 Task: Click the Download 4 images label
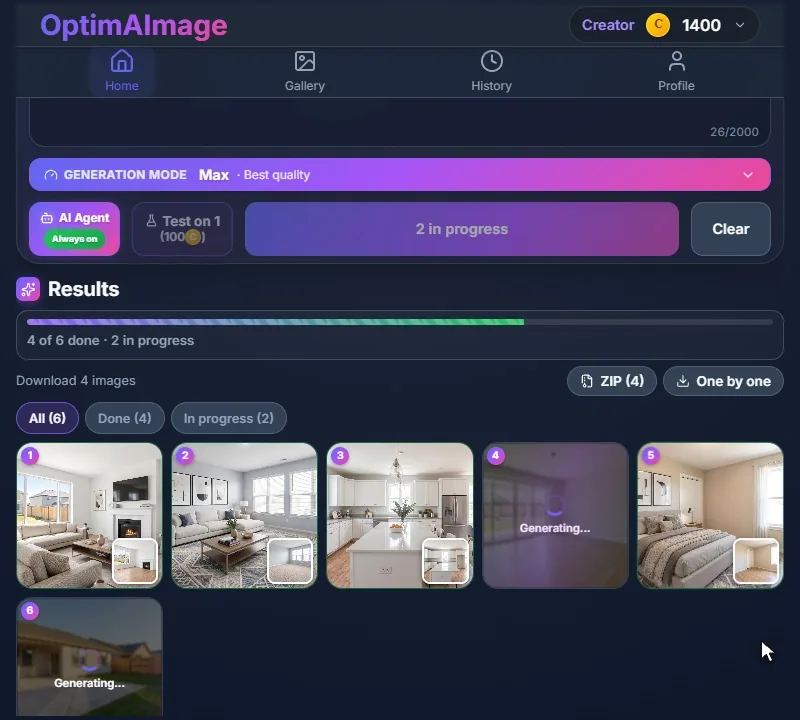(76, 381)
